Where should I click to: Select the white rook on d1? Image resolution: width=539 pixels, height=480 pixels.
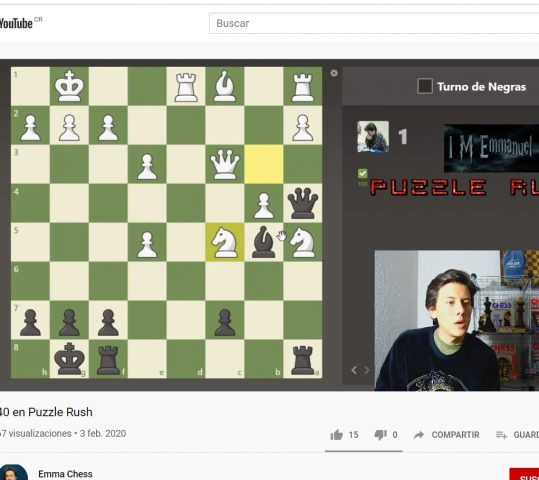186,87
